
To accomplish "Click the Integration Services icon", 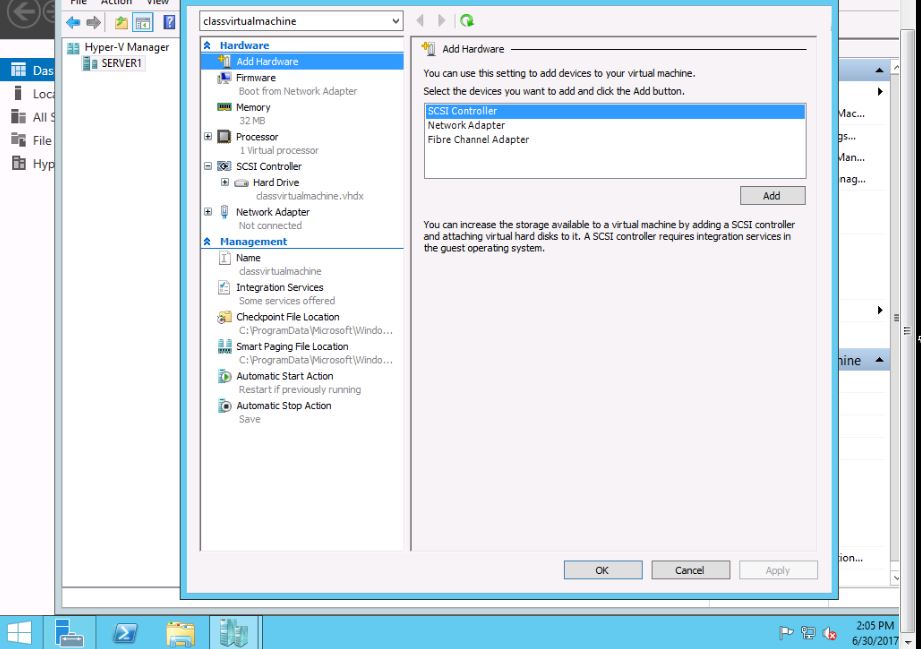I will click(x=224, y=287).
